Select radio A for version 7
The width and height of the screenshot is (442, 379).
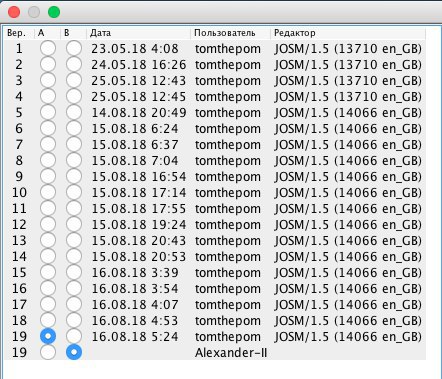[48, 144]
